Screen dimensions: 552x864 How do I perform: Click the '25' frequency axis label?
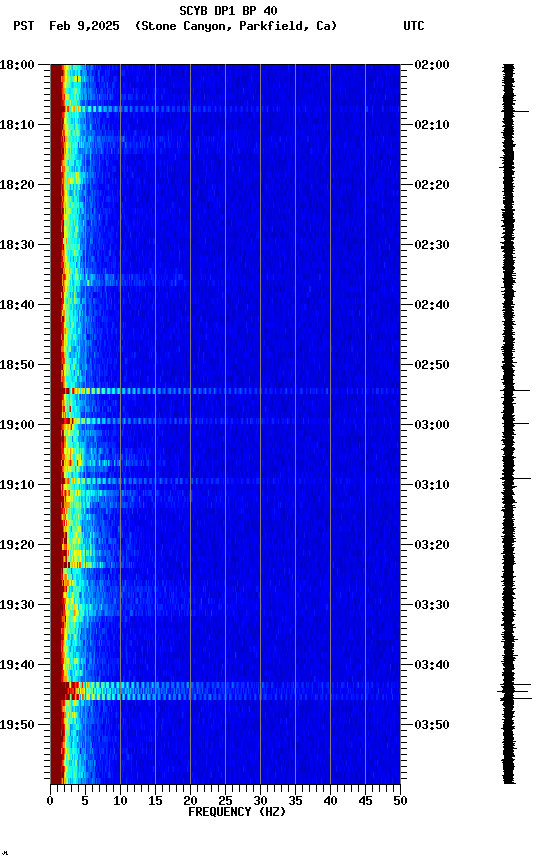[x=225, y=801]
